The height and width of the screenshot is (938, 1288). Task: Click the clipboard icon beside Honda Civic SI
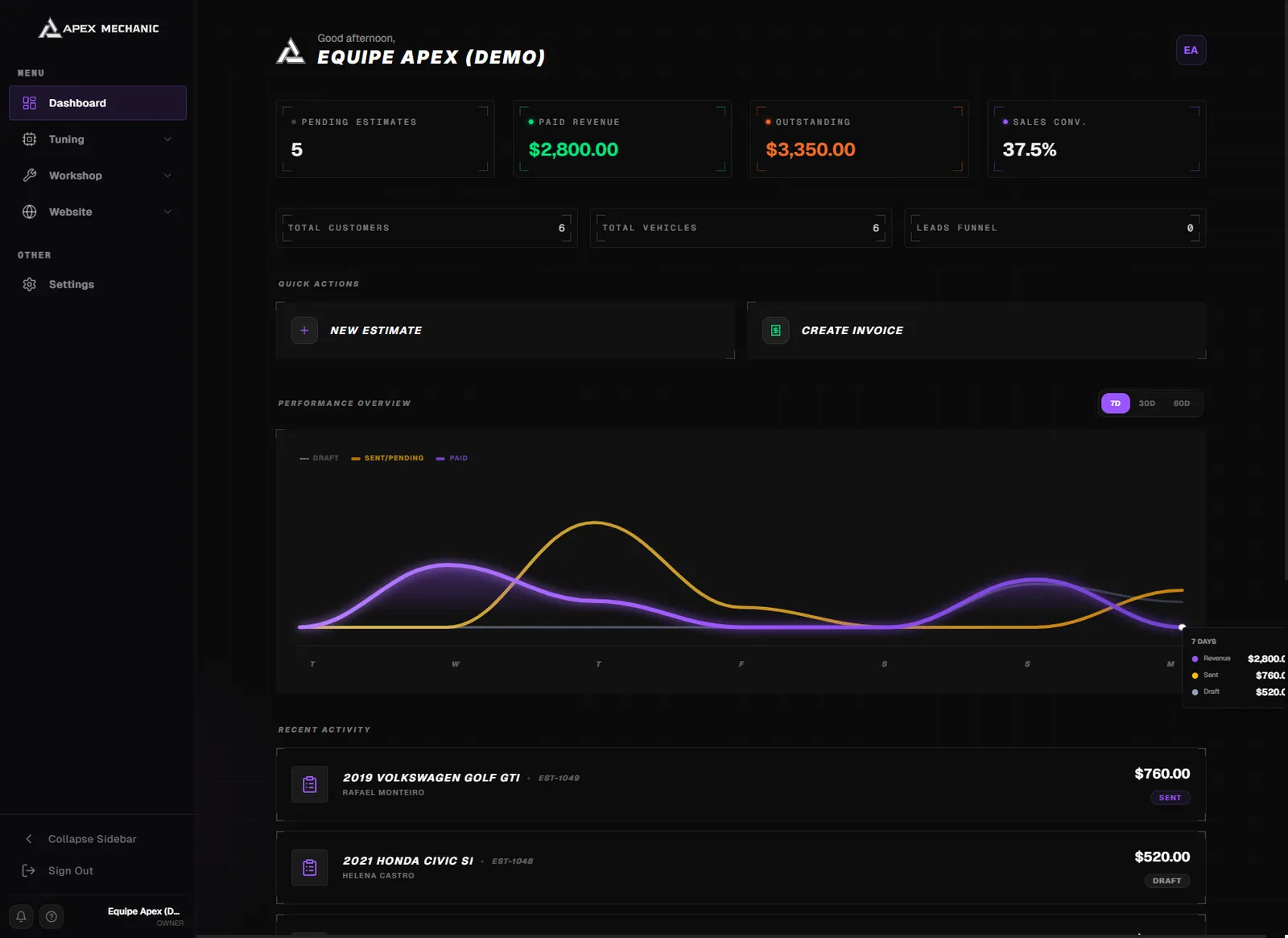(x=309, y=867)
